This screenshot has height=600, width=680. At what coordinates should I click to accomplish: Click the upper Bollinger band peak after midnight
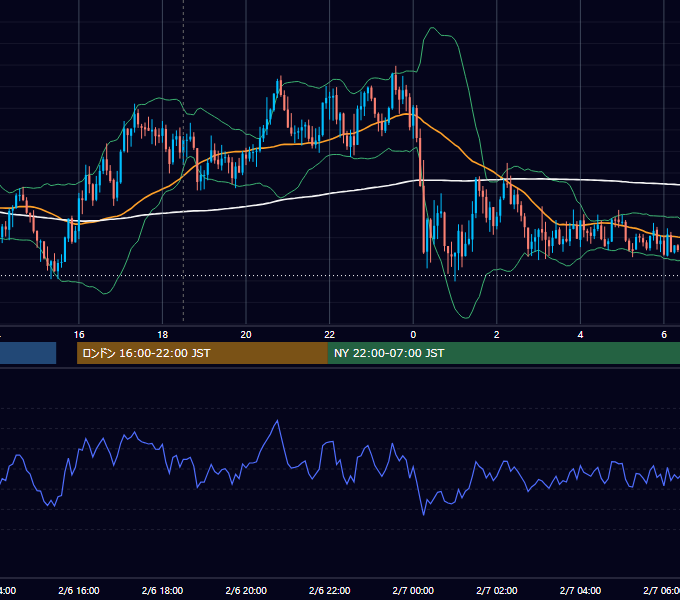click(x=432, y=28)
